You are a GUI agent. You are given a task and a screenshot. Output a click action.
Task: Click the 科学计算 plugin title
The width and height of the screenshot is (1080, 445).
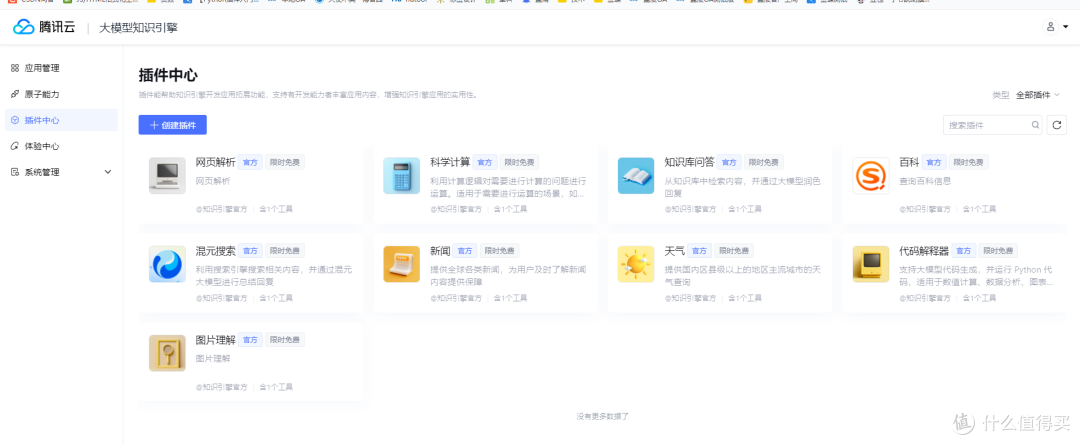click(450, 163)
